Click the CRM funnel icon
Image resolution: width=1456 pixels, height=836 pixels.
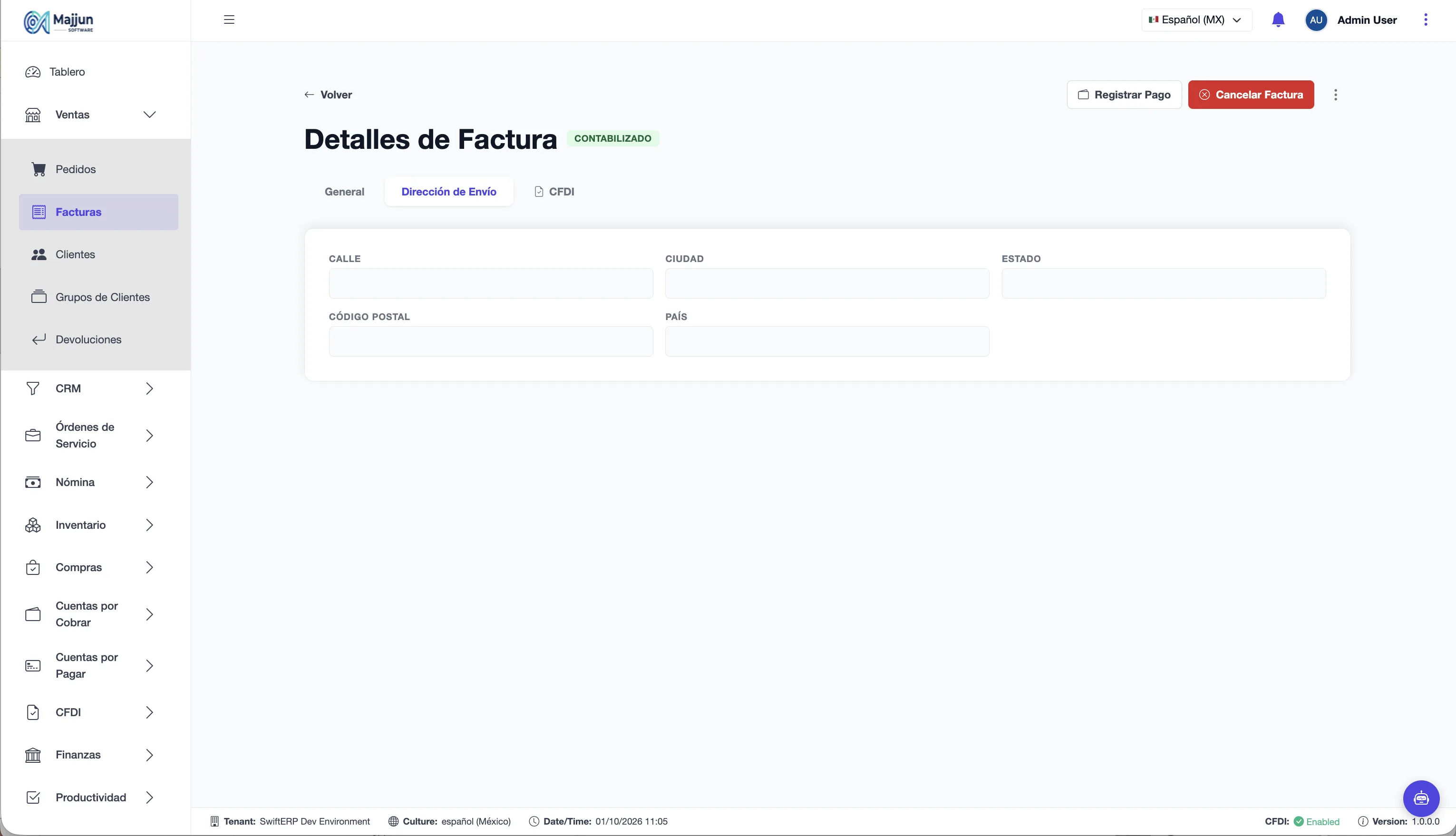pyautogui.click(x=33, y=389)
